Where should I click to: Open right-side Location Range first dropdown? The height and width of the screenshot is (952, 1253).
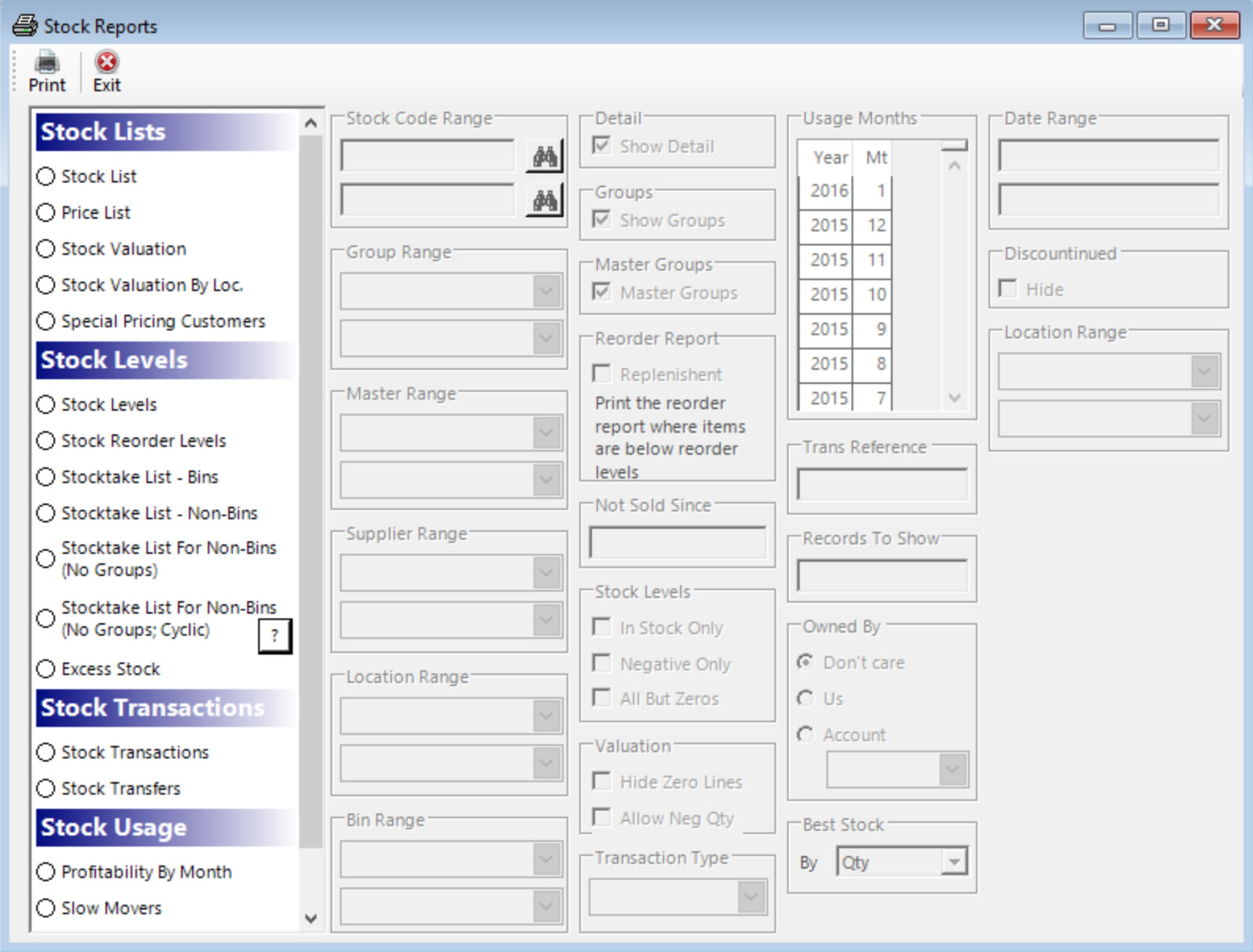[1205, 371]
